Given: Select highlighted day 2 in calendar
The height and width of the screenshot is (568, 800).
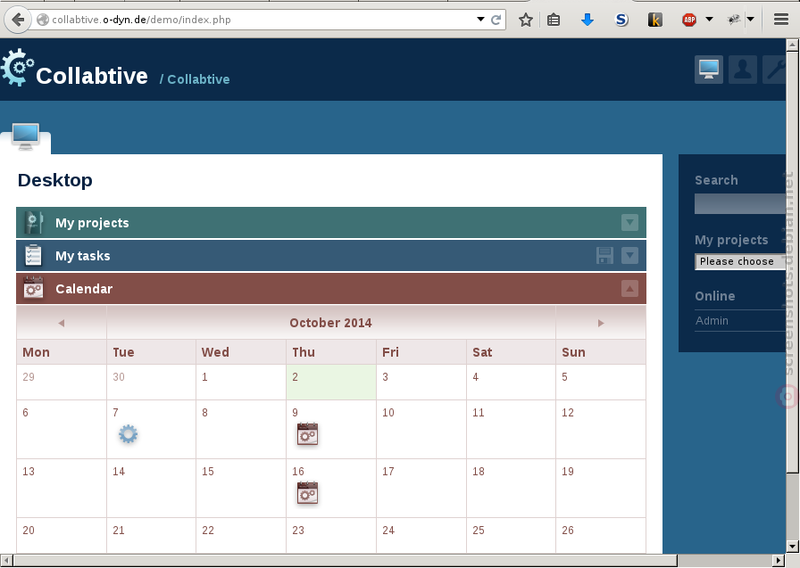Looking at the screenshot, I should 331,382.
